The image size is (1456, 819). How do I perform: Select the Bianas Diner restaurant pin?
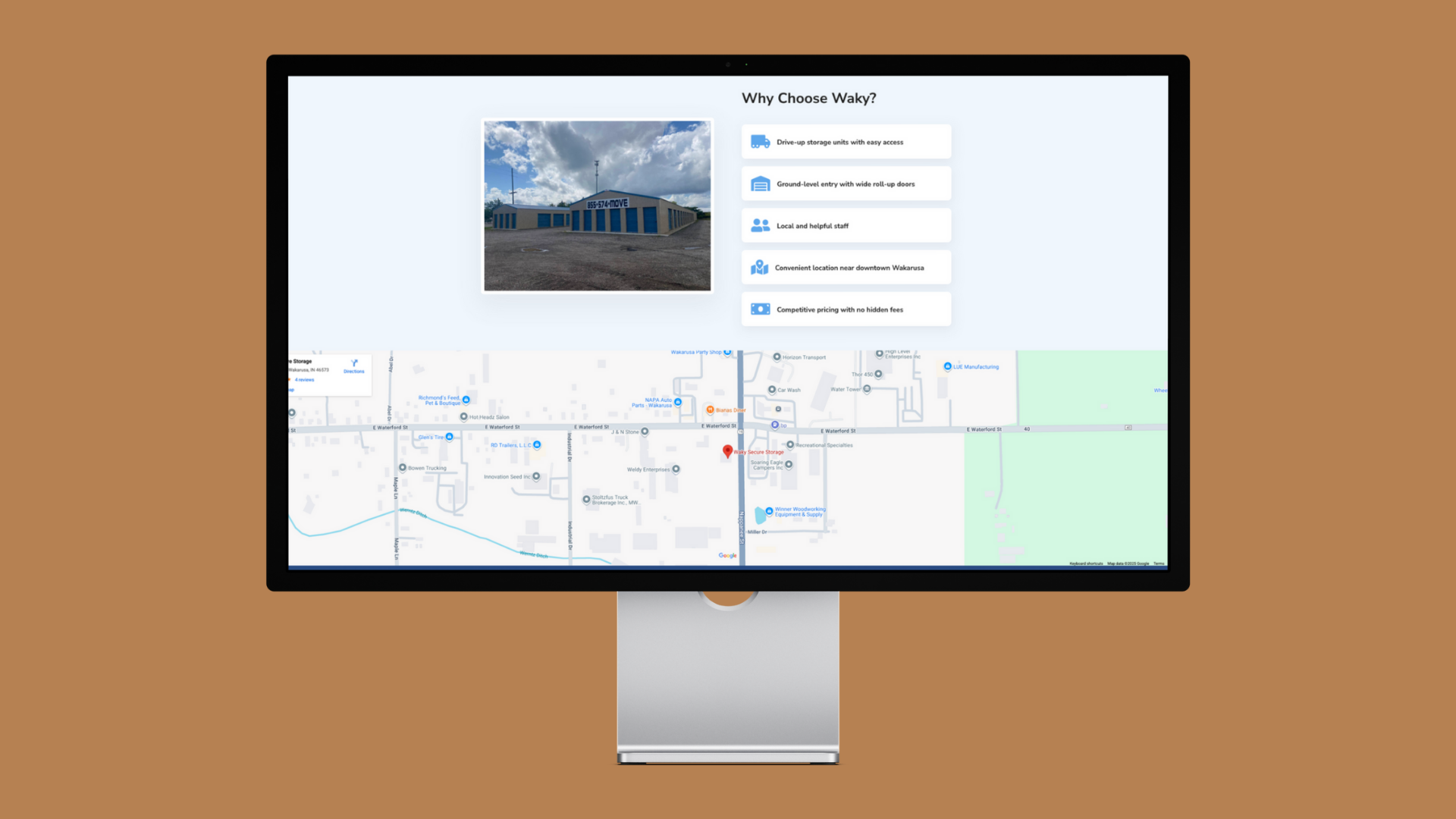[x=710, y=409]
